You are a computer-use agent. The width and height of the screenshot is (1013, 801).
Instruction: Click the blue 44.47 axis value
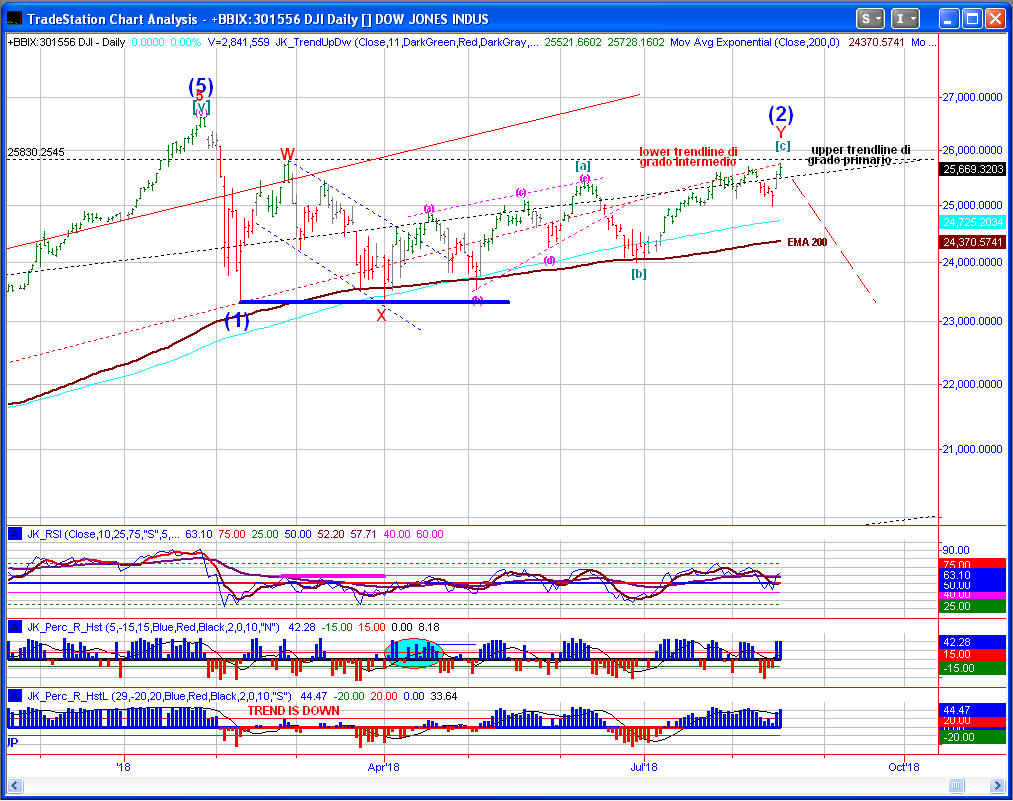click(972, 710)
